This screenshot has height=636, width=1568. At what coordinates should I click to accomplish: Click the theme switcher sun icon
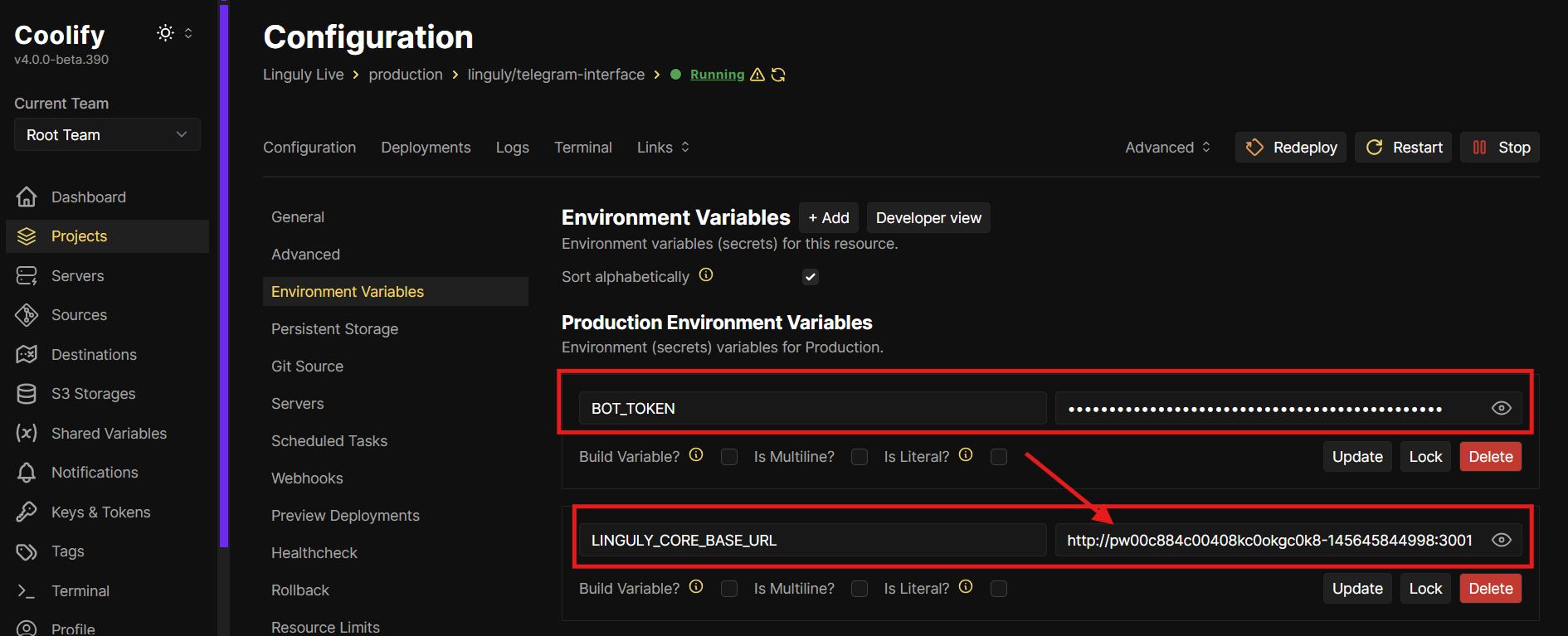[165, 33]
